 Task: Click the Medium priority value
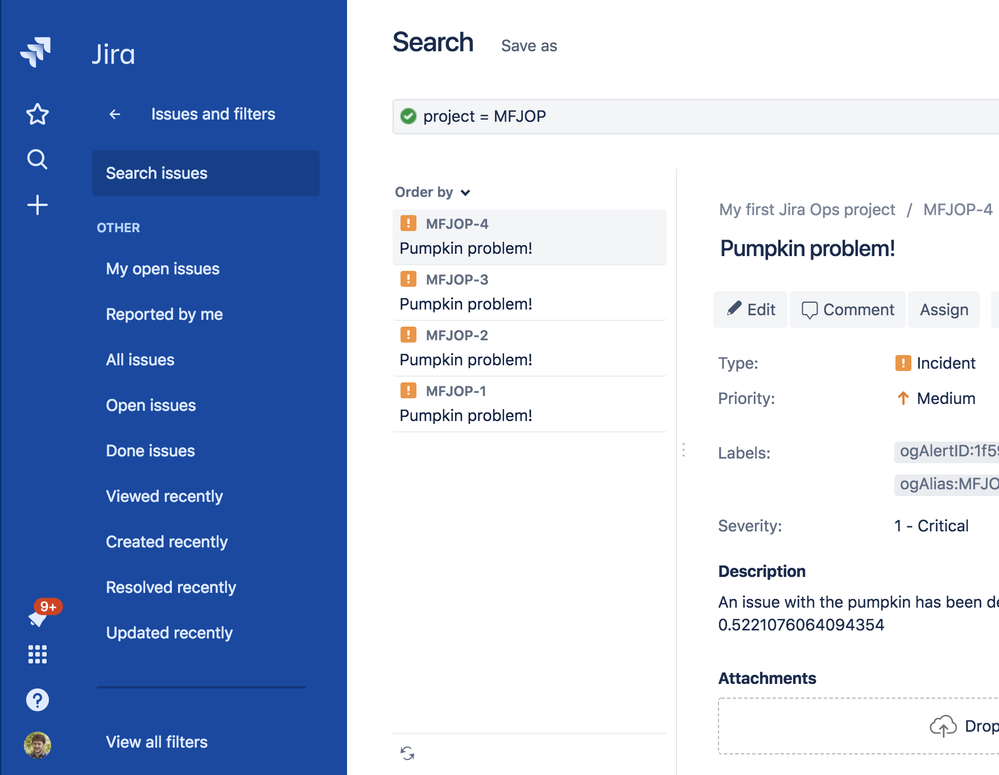point(946,398)
